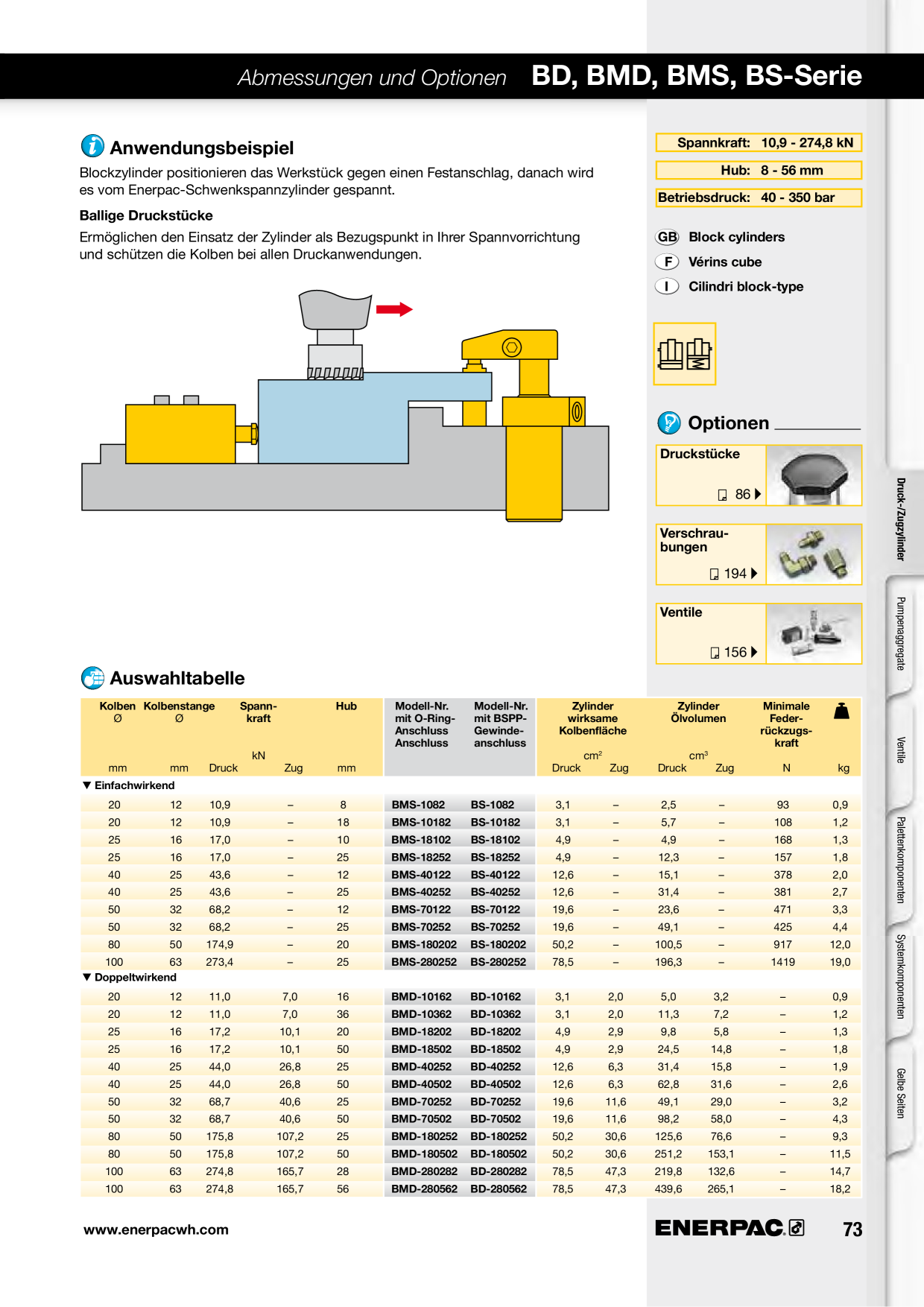Click the Ventile valves photo
This screenshot has width=924, height=1307.
click(814, 633)
